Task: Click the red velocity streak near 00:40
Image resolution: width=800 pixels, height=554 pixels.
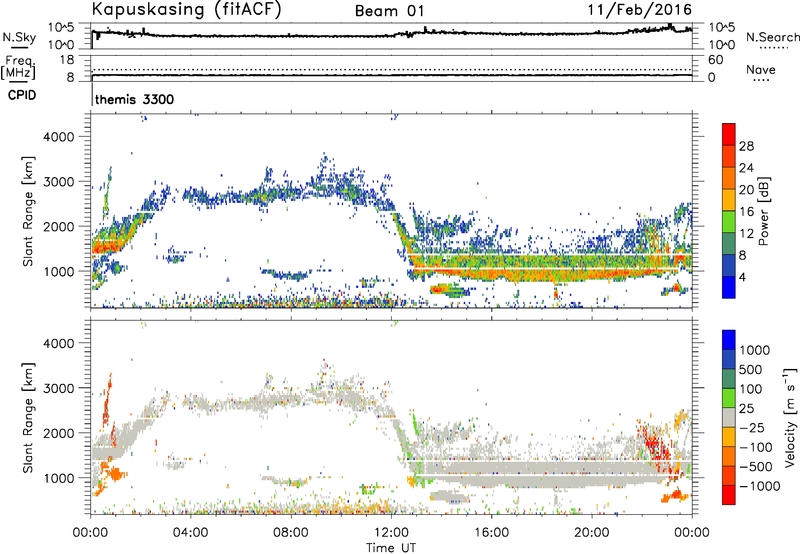Action: coord(106,400)
